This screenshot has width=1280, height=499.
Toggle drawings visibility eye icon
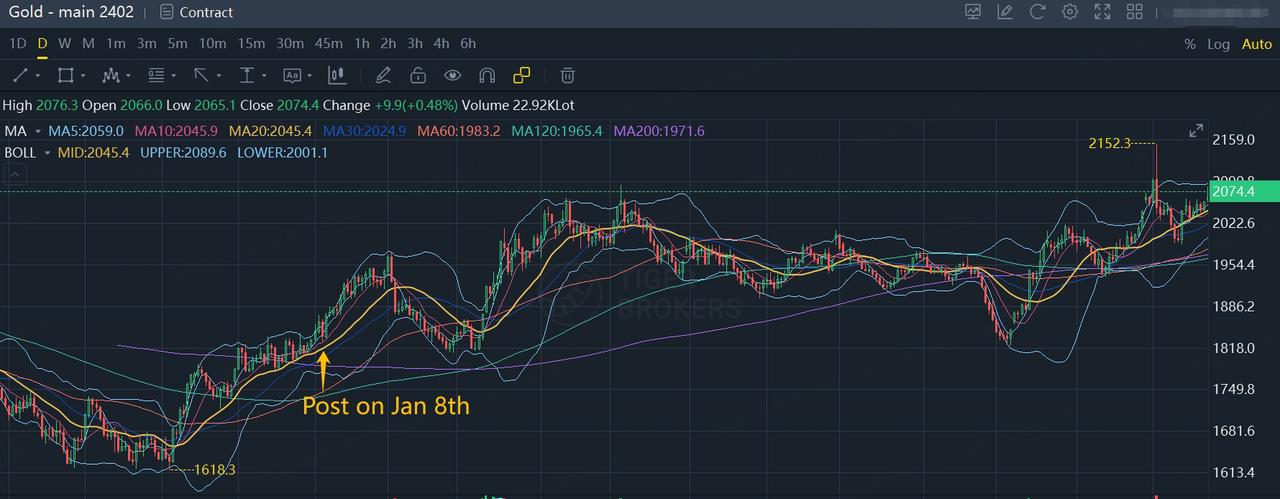(453, 75)
